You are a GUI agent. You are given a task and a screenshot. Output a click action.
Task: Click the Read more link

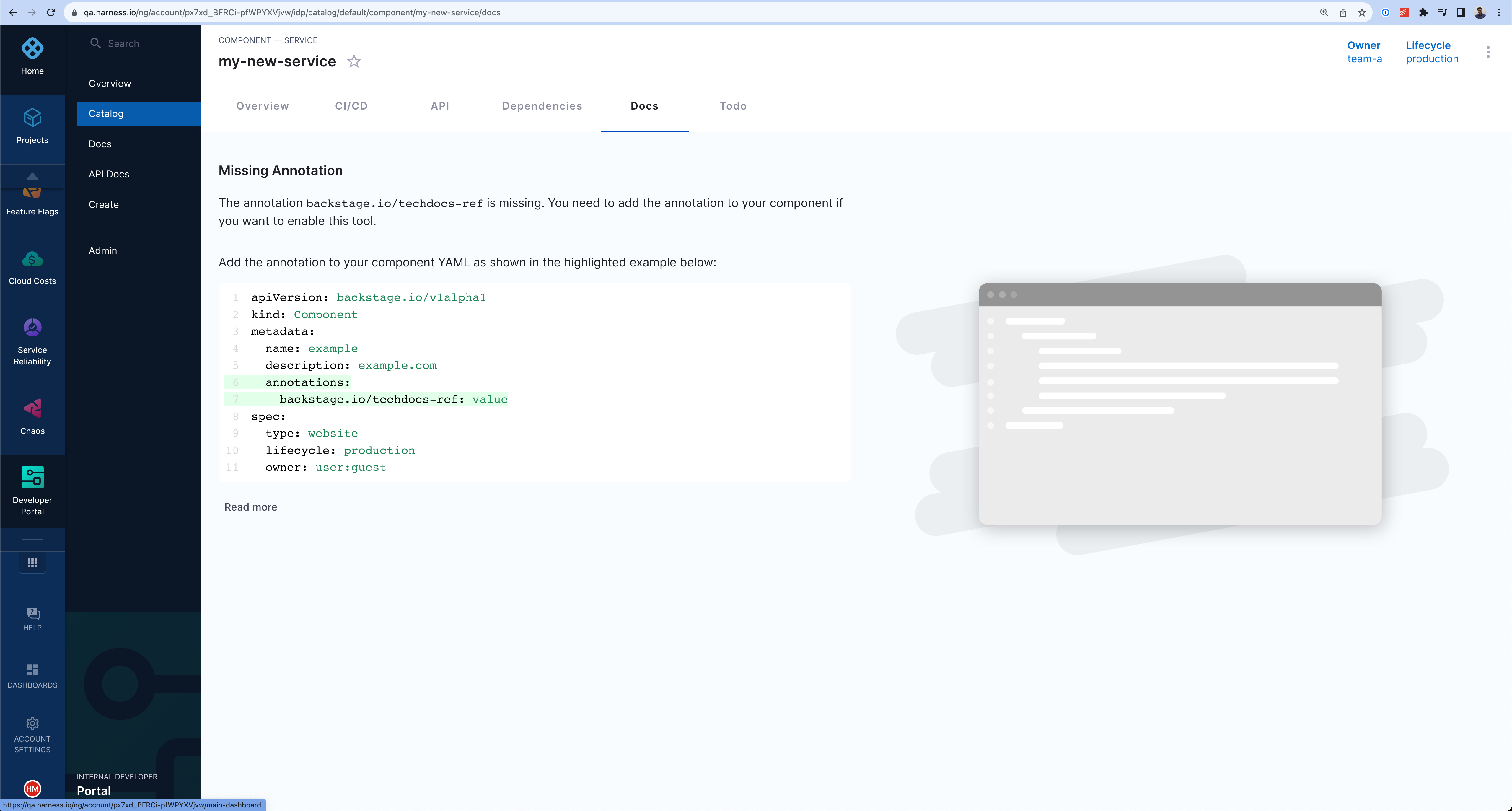pos(251,507)
